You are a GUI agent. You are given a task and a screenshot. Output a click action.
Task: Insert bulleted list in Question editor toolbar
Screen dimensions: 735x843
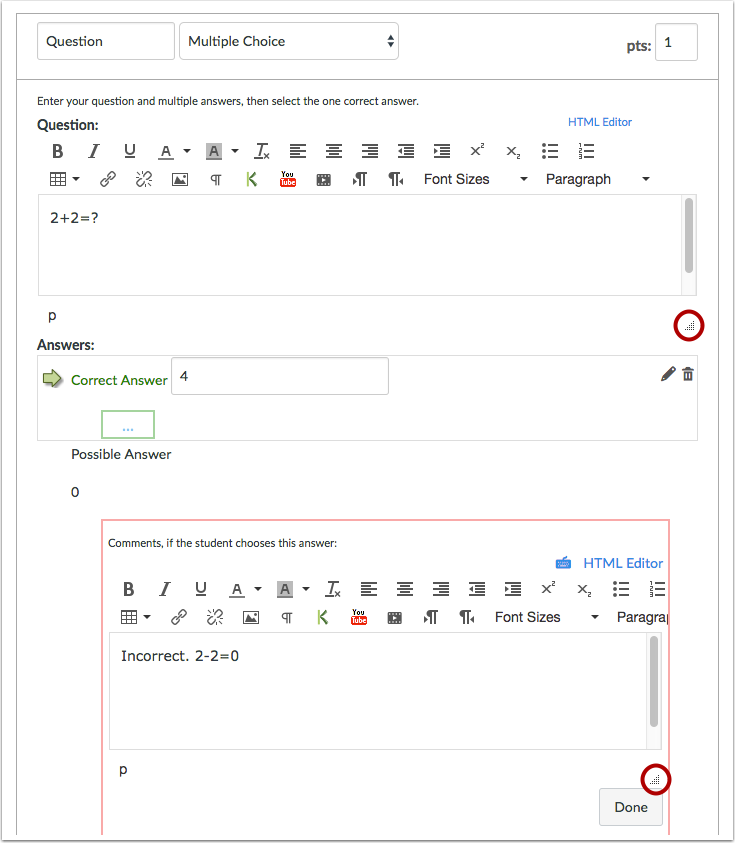tap(550, 151)
